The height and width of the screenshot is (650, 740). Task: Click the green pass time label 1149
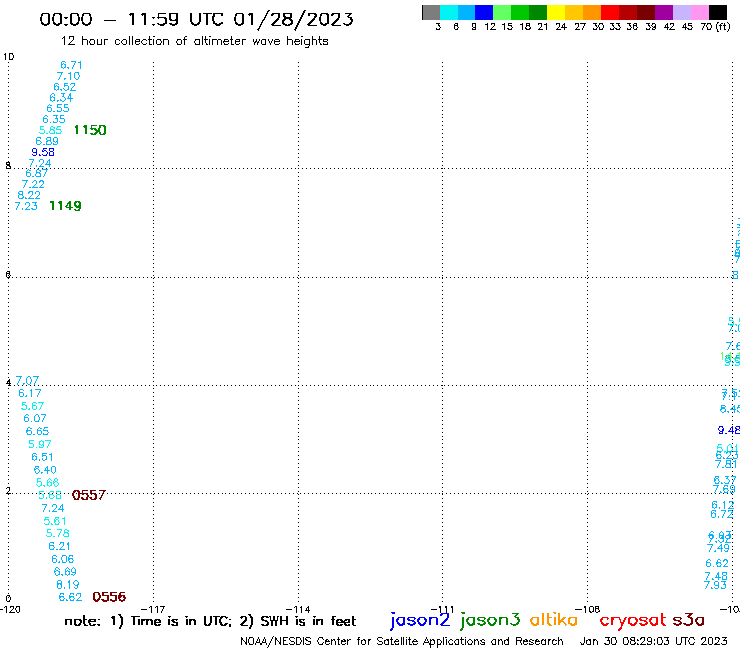[65, 206]
